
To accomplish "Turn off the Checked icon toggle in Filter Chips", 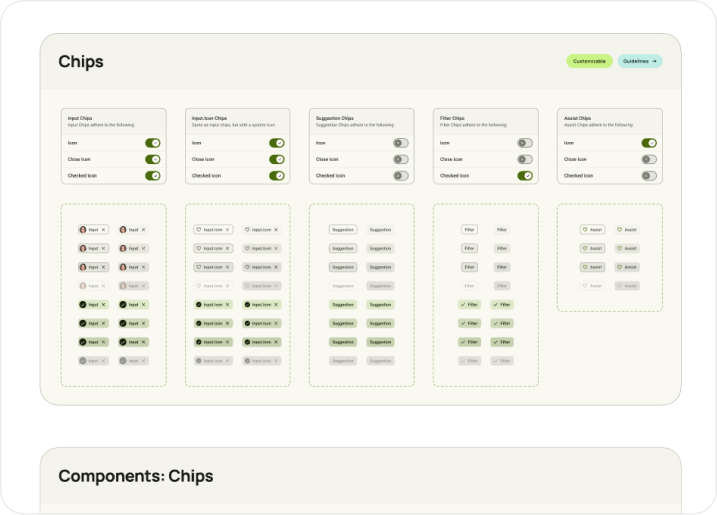I will click(x=525, y=175).
